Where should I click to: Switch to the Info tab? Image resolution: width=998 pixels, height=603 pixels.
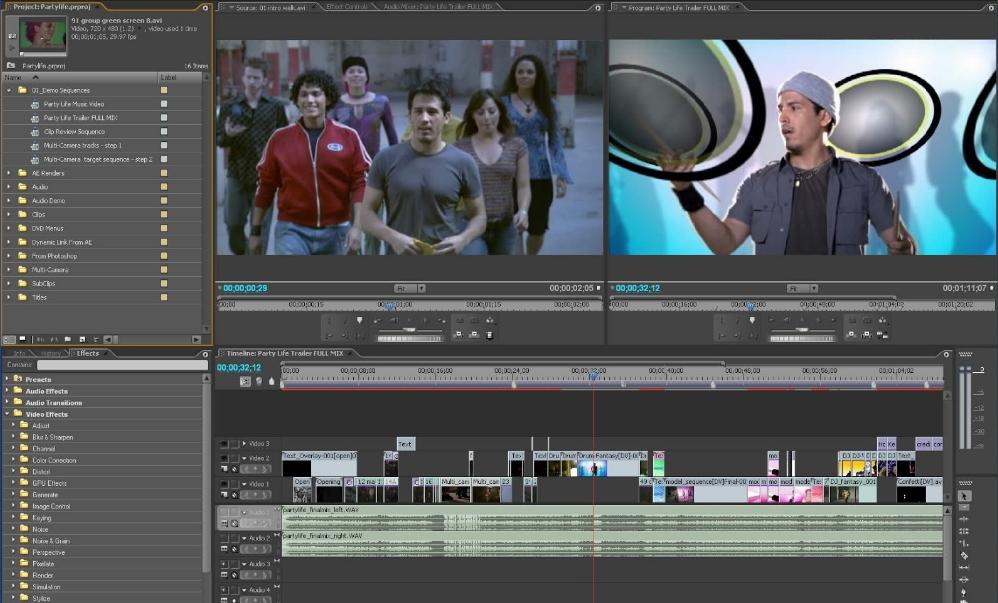point(19,353)
